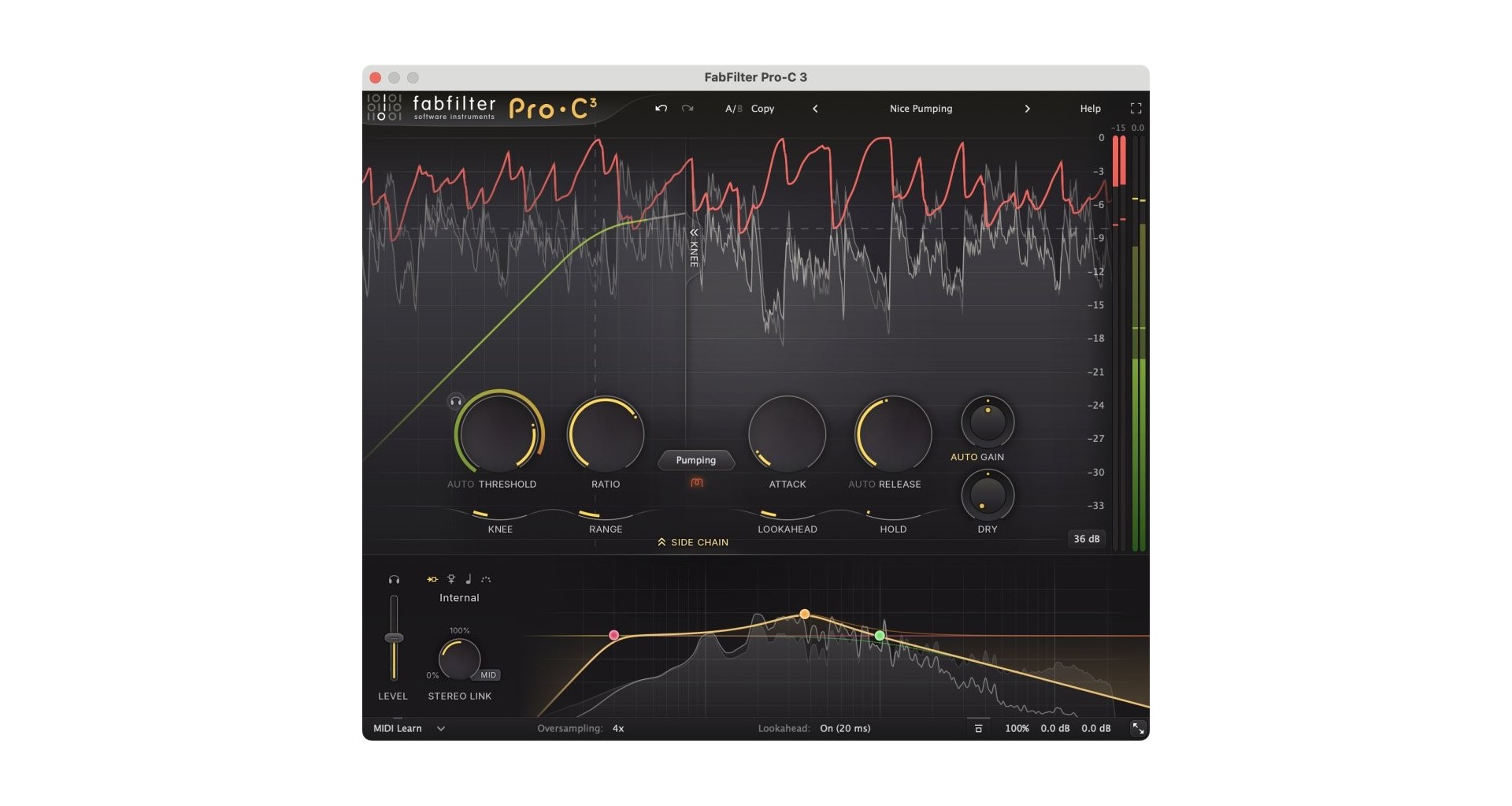This screenshot has width=1512, height=806.
Task: Click the MIDI Learn button
Action: (398, 729)
